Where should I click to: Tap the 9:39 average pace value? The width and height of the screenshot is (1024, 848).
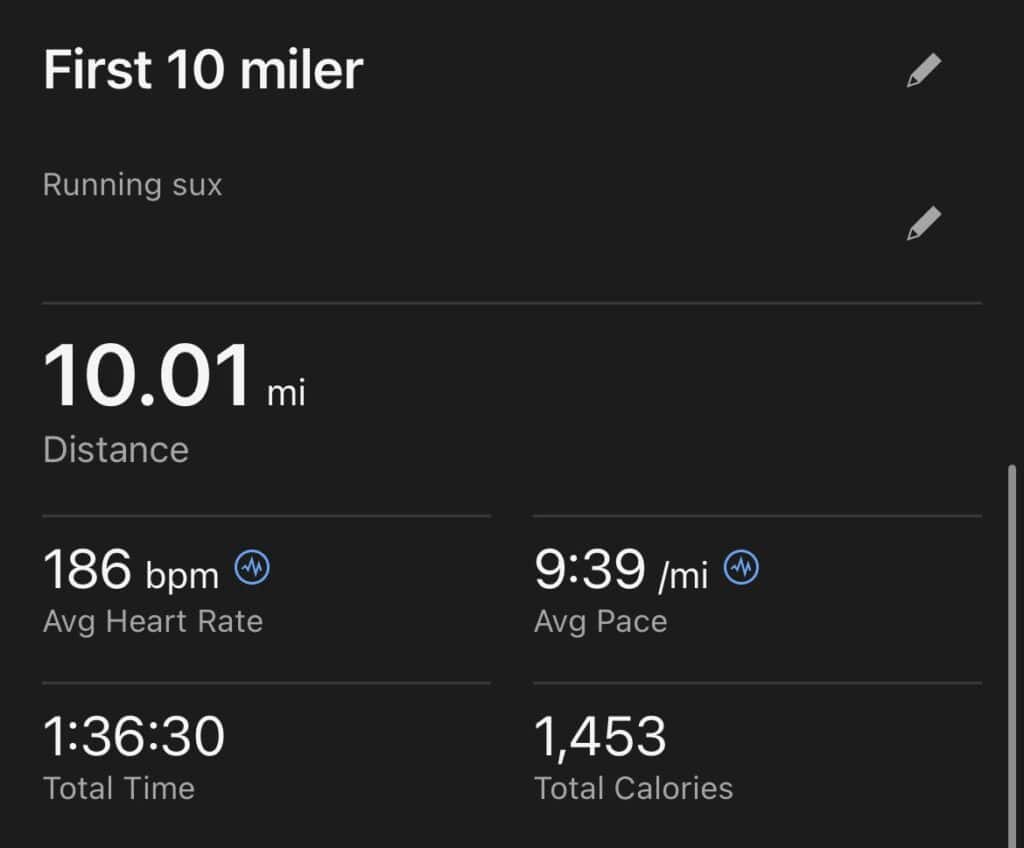[x=589, y=570]
